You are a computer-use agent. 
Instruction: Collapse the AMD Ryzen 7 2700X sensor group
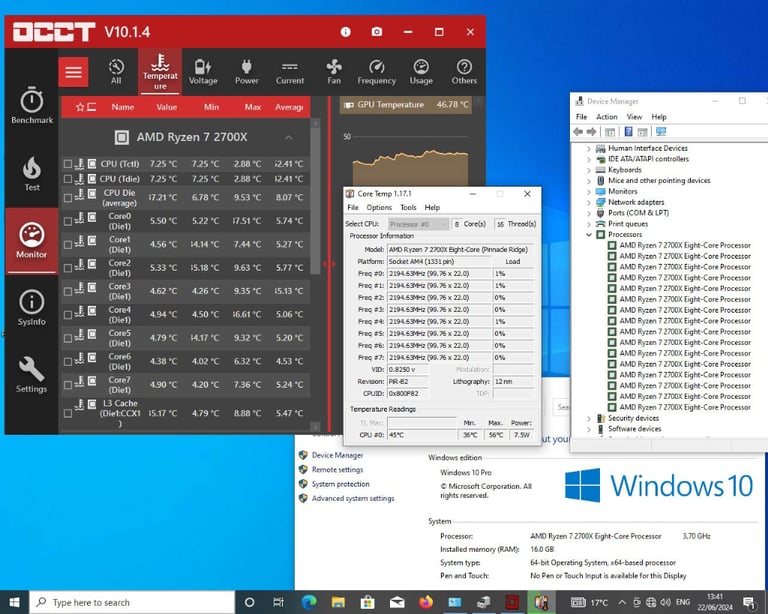pyautogui.click(x=288, y=138)
